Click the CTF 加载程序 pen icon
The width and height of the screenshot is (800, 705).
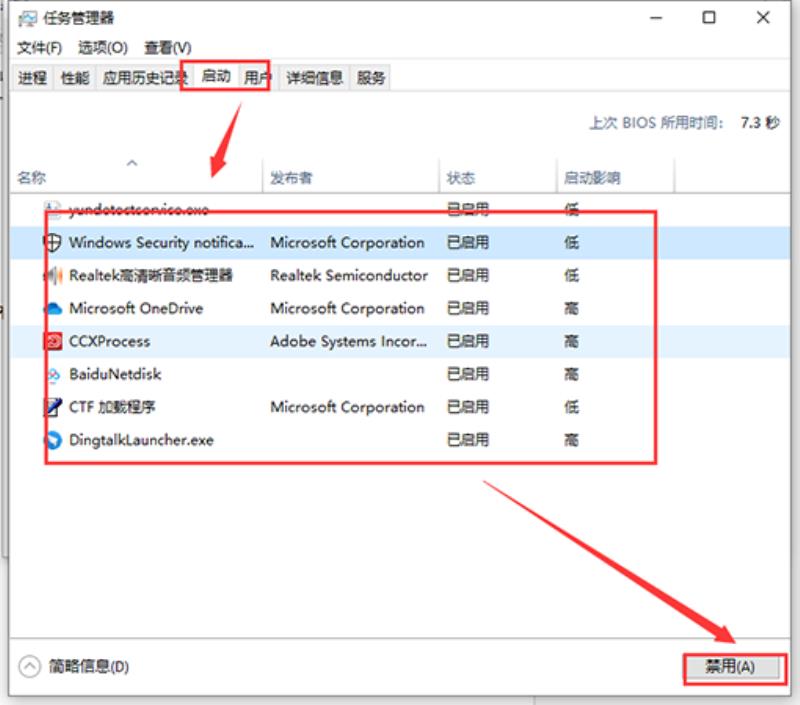pyautogui.click(x=53, y=407)
